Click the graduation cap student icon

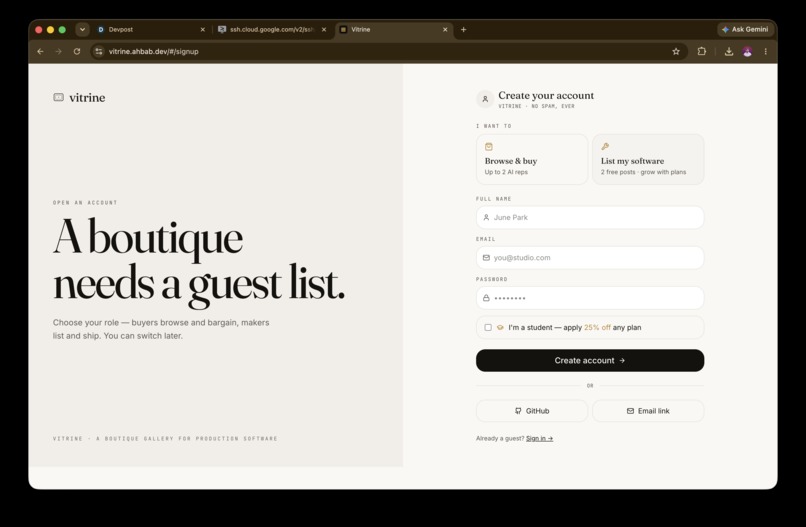(500, 328)
